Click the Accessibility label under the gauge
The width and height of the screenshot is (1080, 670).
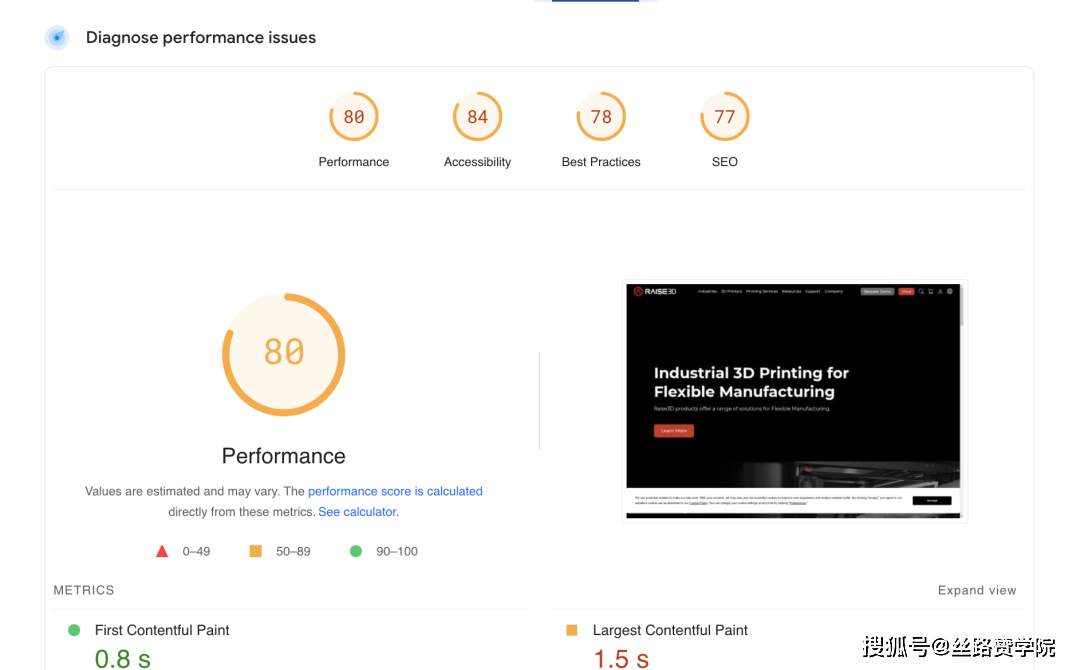pyautogui.click(x=477, y=162)
